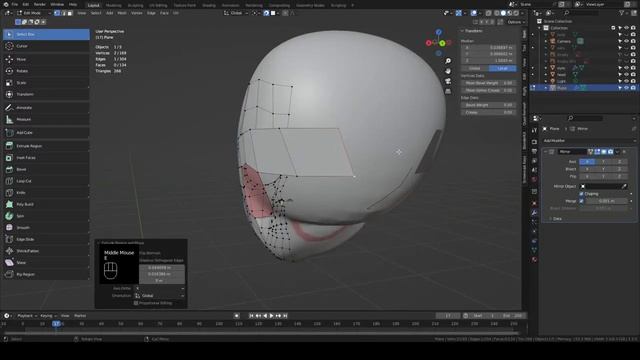The image size is (640, 360).
Task: Toggle Collection visibility eye icon
Action: [x=626, y=28]
